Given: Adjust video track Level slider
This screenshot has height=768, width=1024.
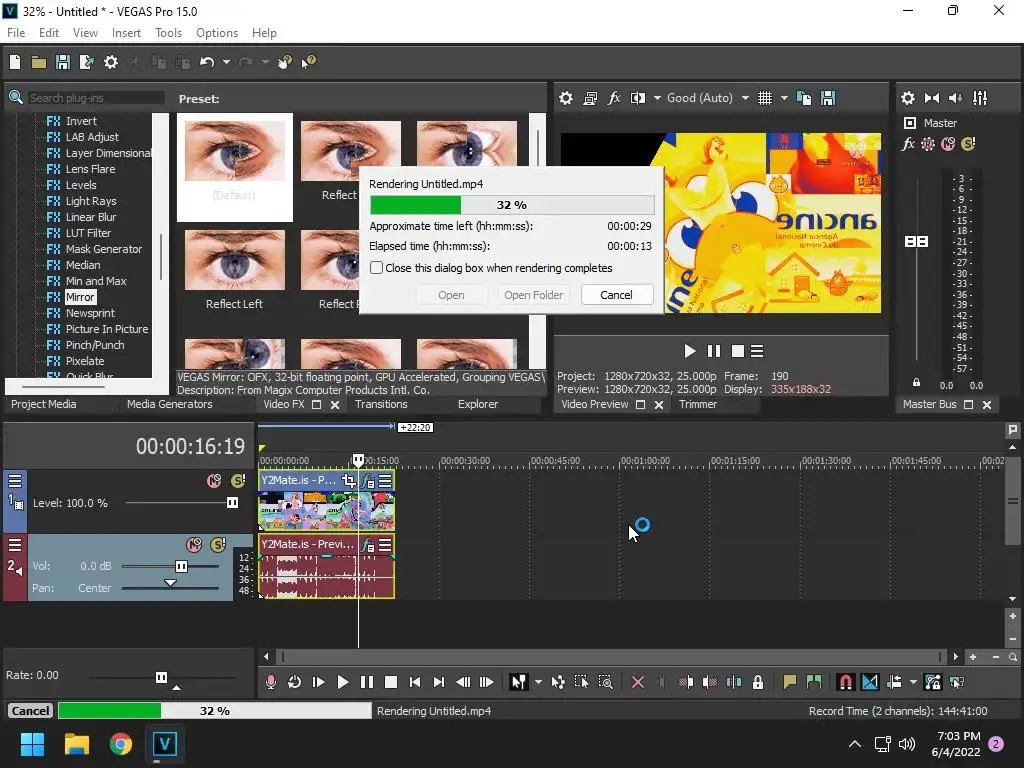Looking at the screenshot, I should click(x=232, y=502).
